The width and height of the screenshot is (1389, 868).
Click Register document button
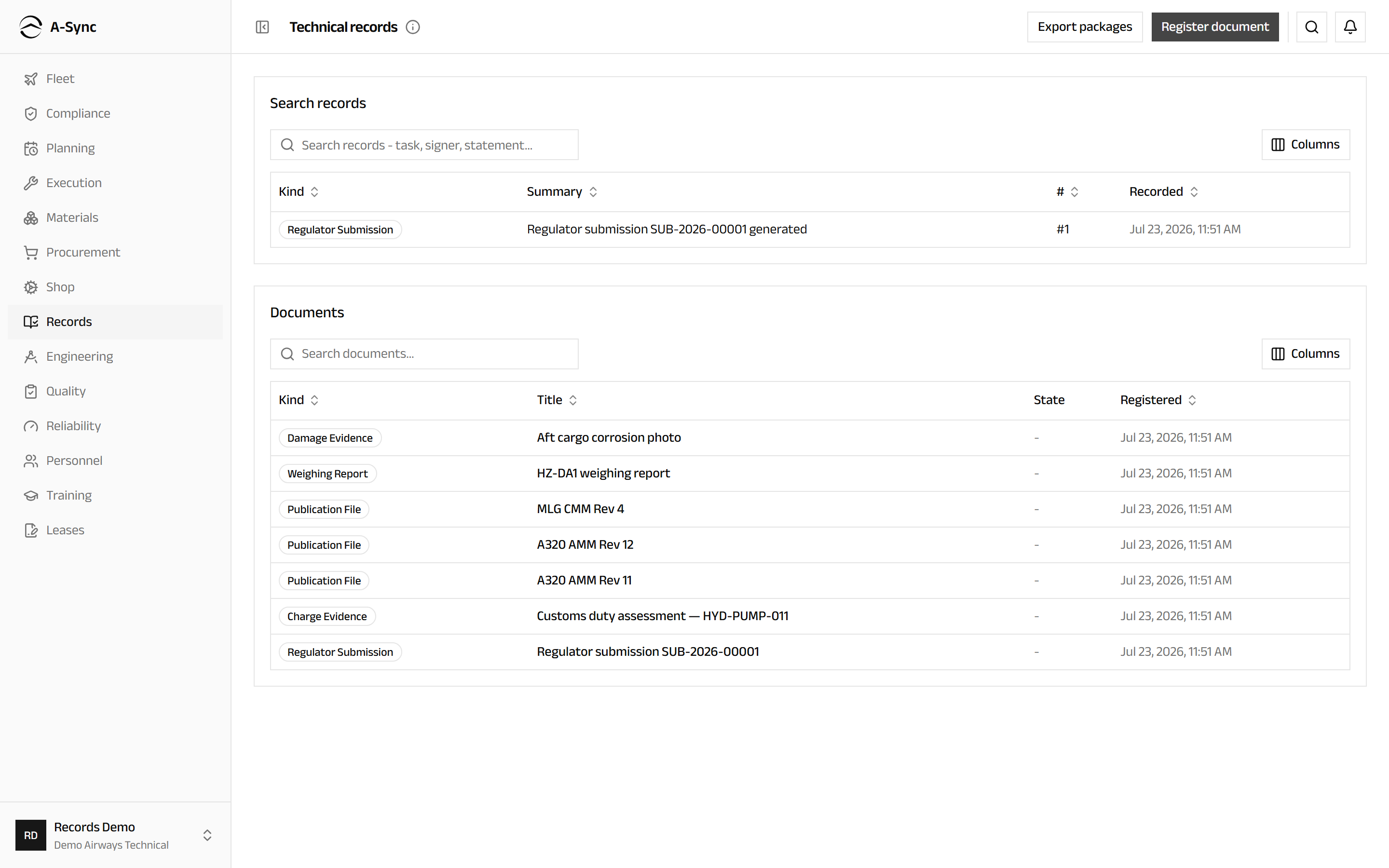tap(1214, 27)
